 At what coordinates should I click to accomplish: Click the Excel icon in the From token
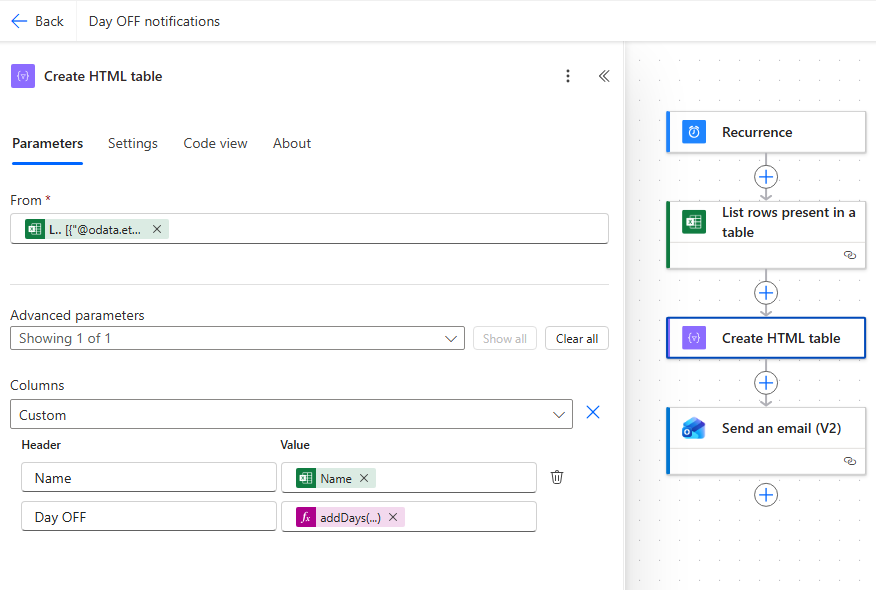tap(35, 229)
